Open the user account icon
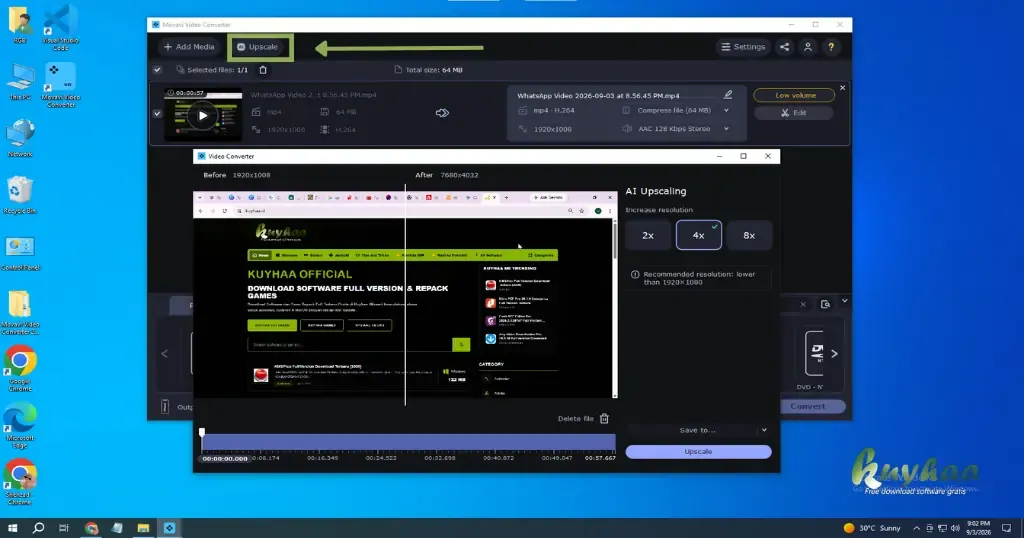Viewport: 1024px width, 538px height. (x=808, y=47)
